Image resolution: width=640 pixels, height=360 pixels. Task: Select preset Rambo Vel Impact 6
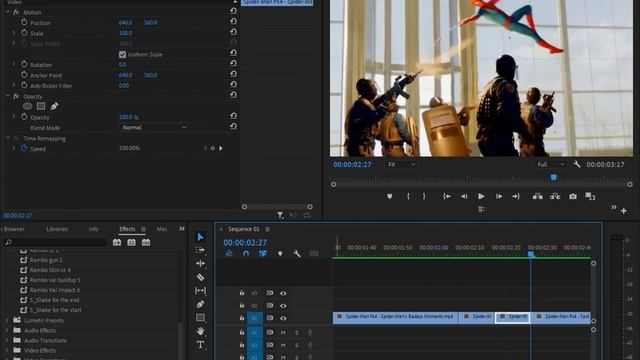tap(55, 290)
